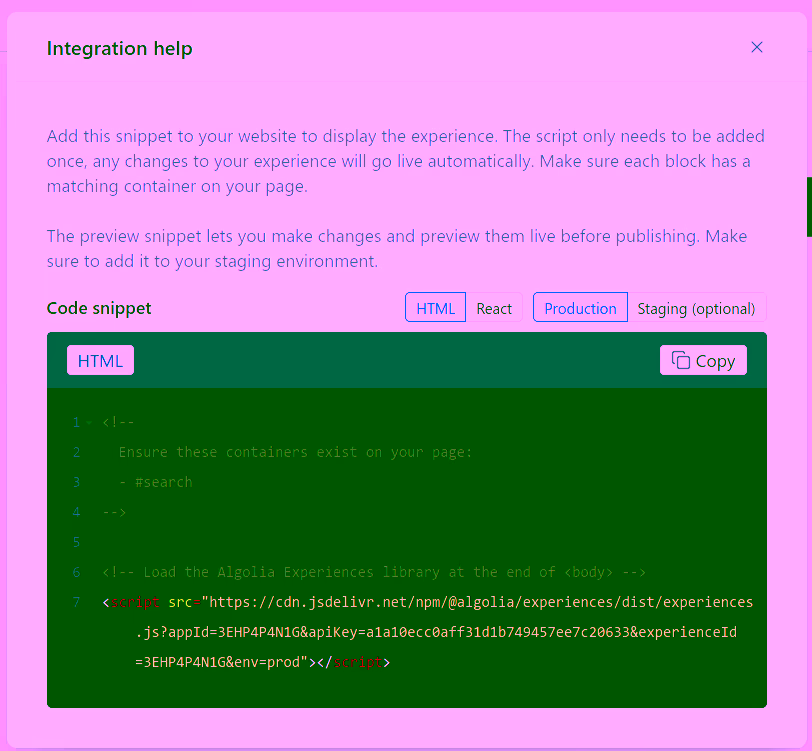Copy the code snippet

703,360
